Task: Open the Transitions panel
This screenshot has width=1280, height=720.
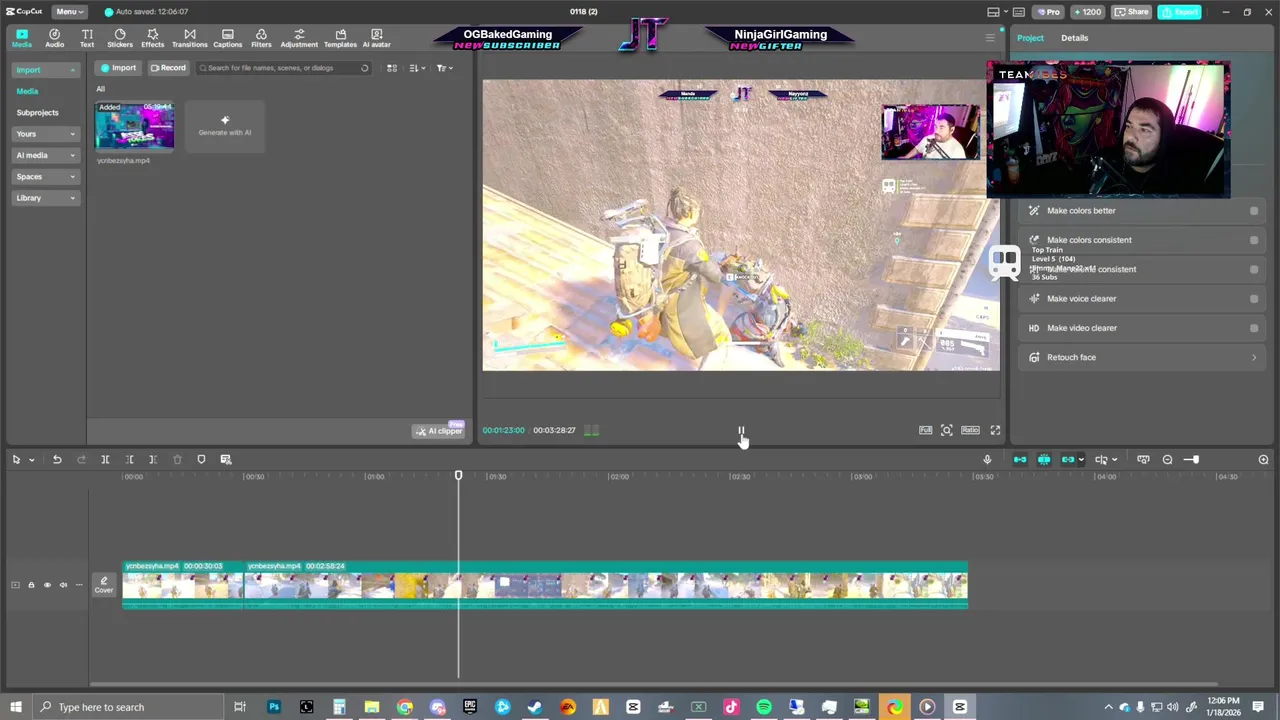Action: (x=189, y=38)
